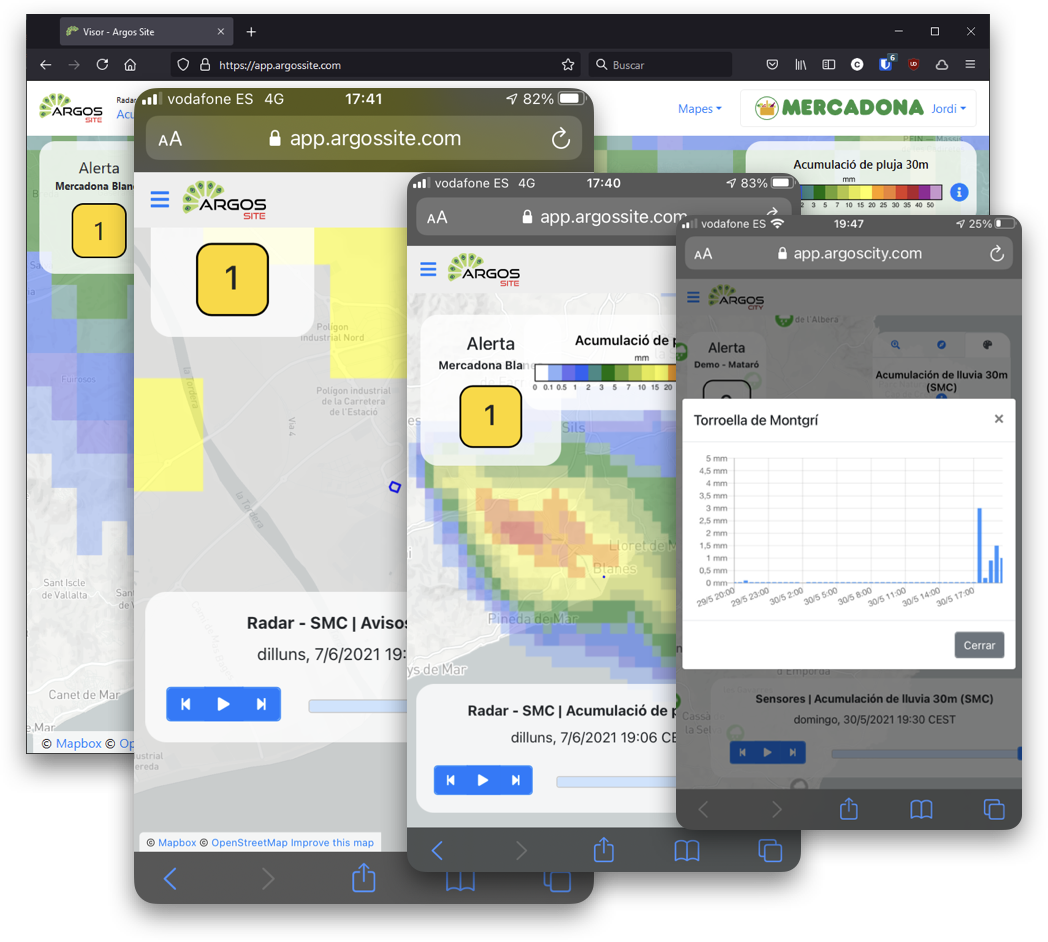Tap the share icon on the 17:40 phone
The height and width of the screenshot is (942, 1048).
tap(604, 850)
